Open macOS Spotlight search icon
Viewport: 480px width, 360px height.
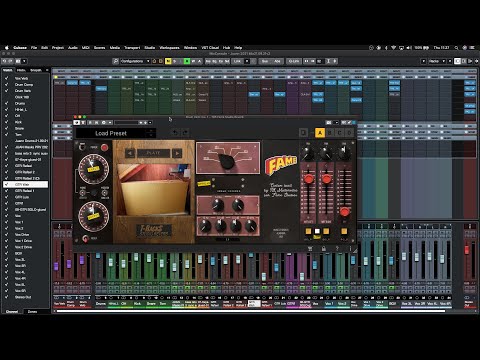pos(456,48)
